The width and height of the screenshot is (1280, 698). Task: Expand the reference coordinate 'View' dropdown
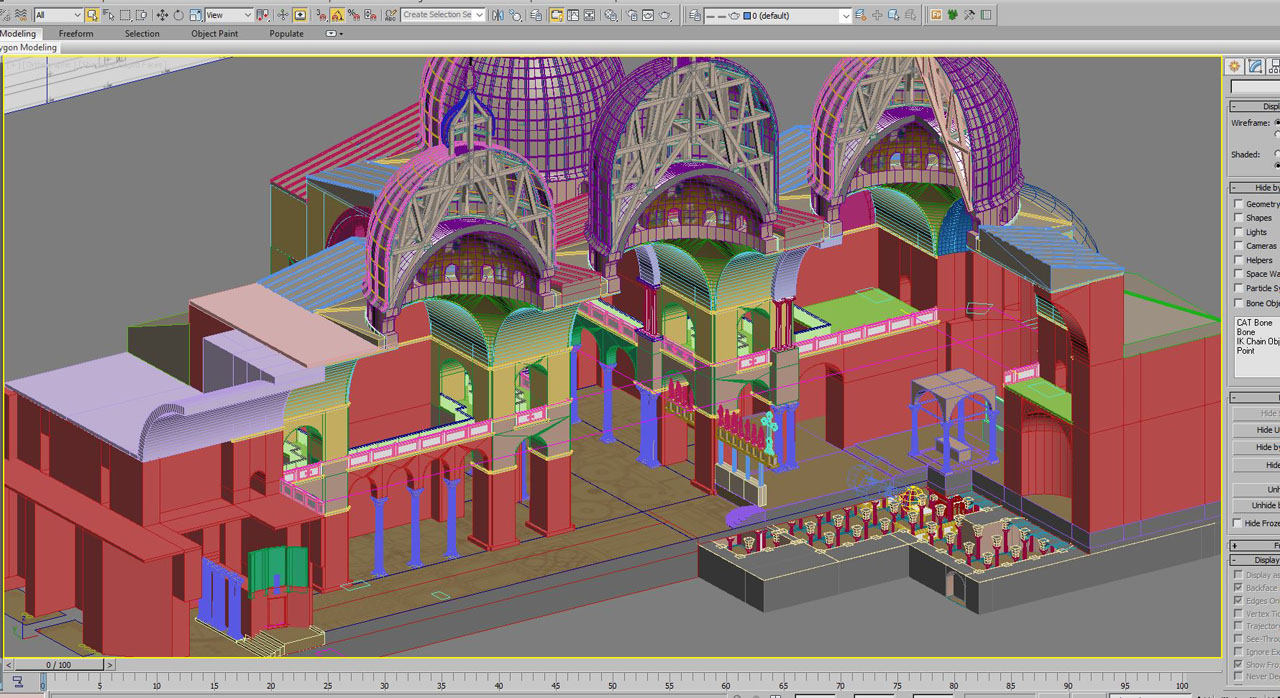[229, 15]
